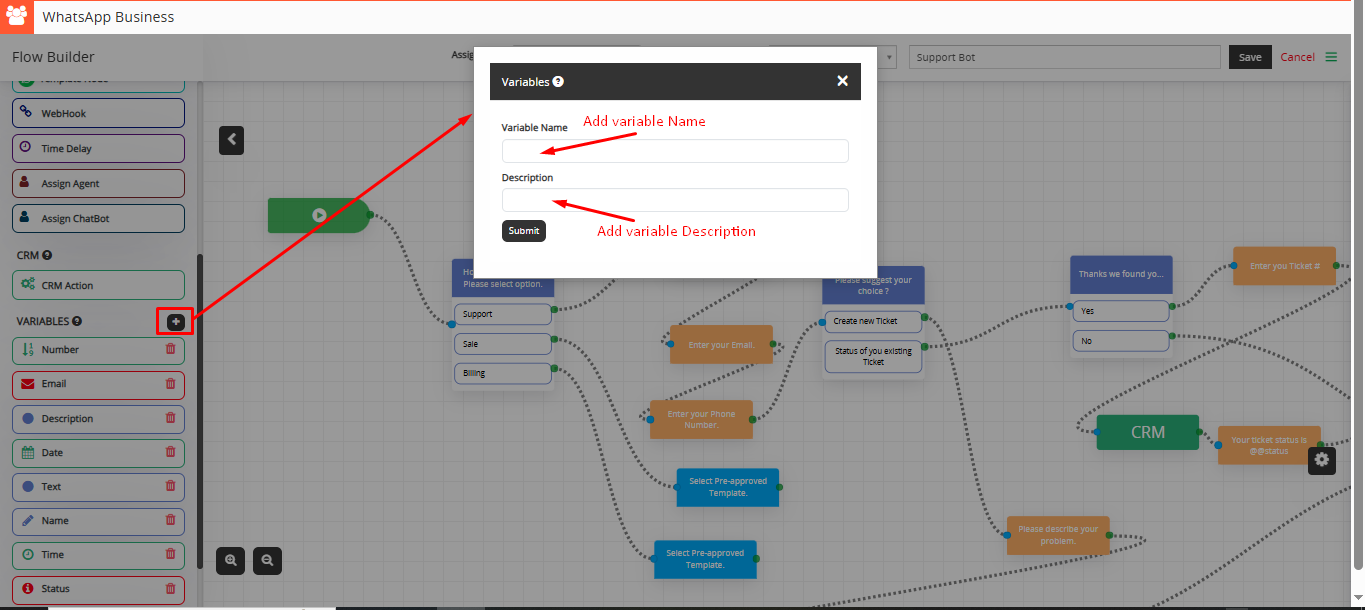Viewport: 1365px width, 610px height.
Task: Select the Date variable item
Action: [99, 452]
